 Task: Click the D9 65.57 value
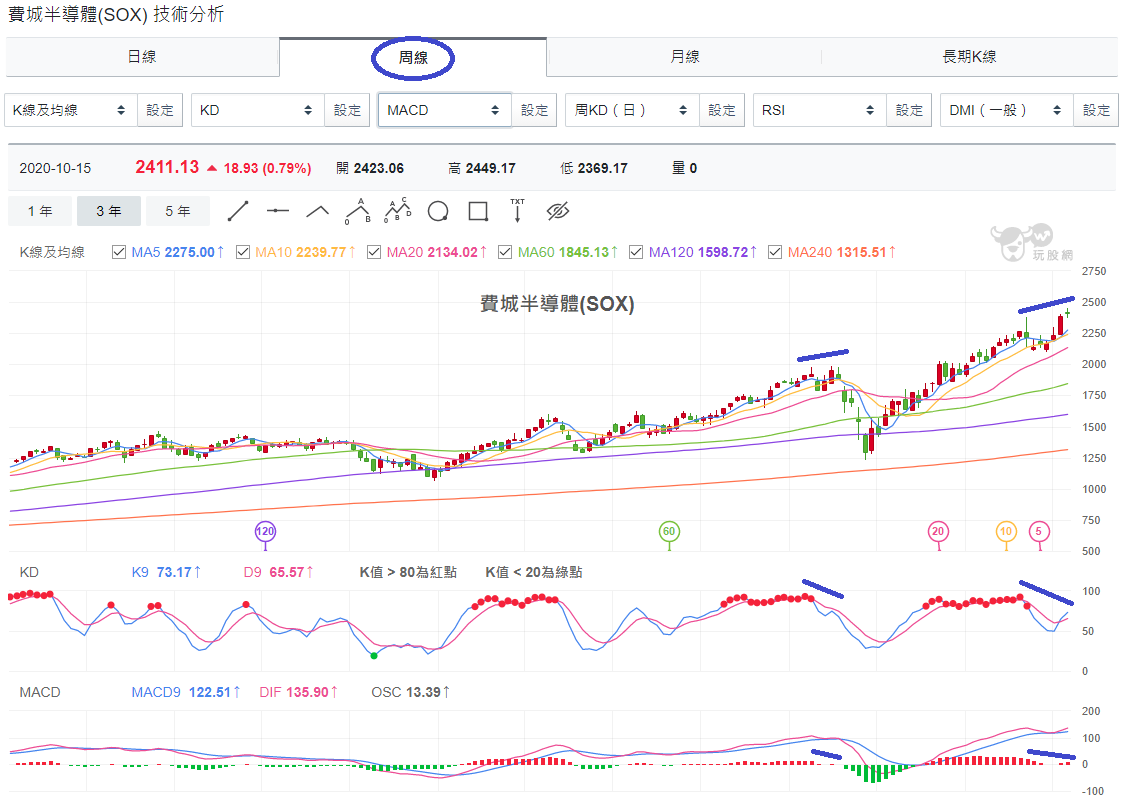[279, 573]
